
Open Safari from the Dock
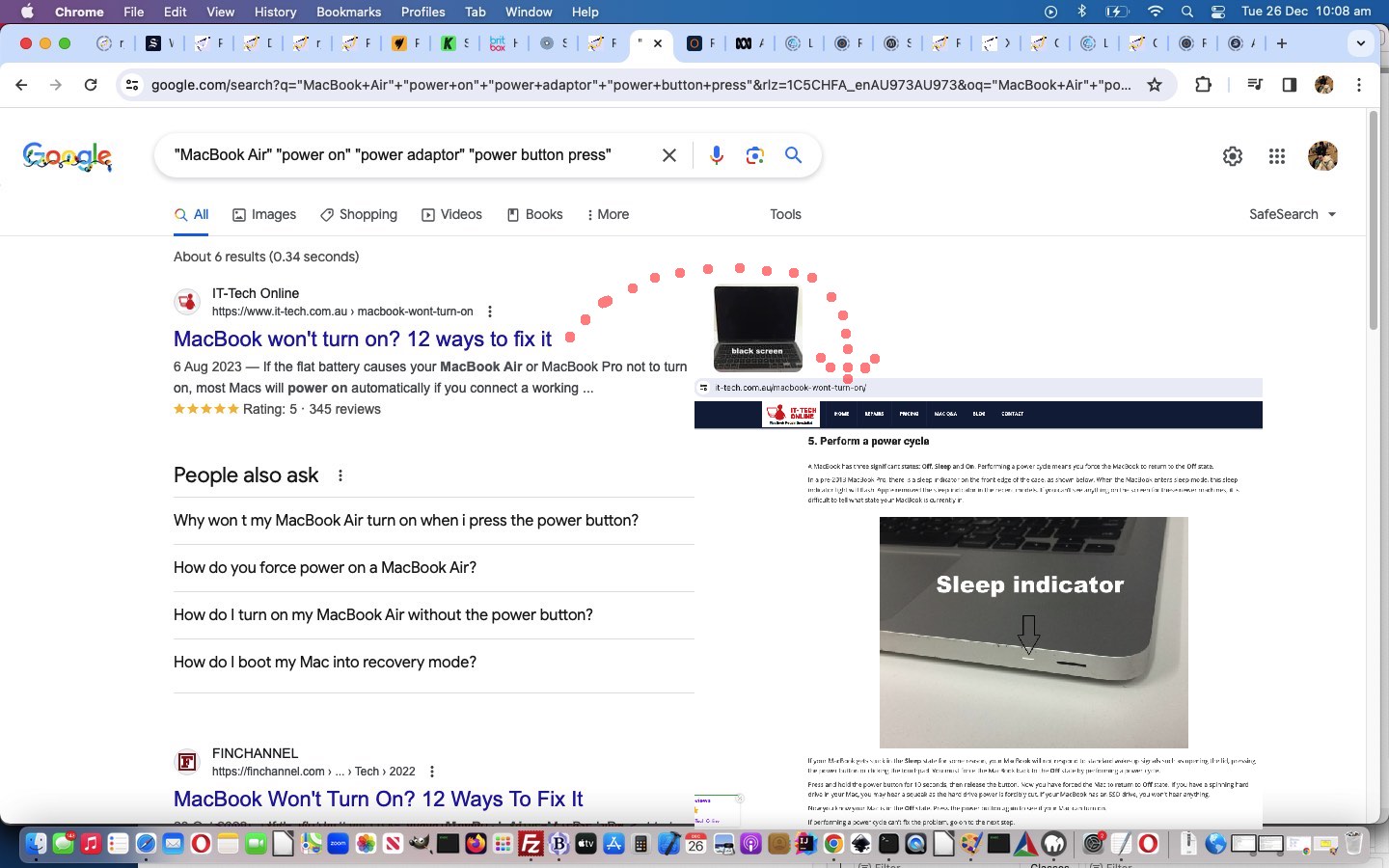[x=146, y=844]
